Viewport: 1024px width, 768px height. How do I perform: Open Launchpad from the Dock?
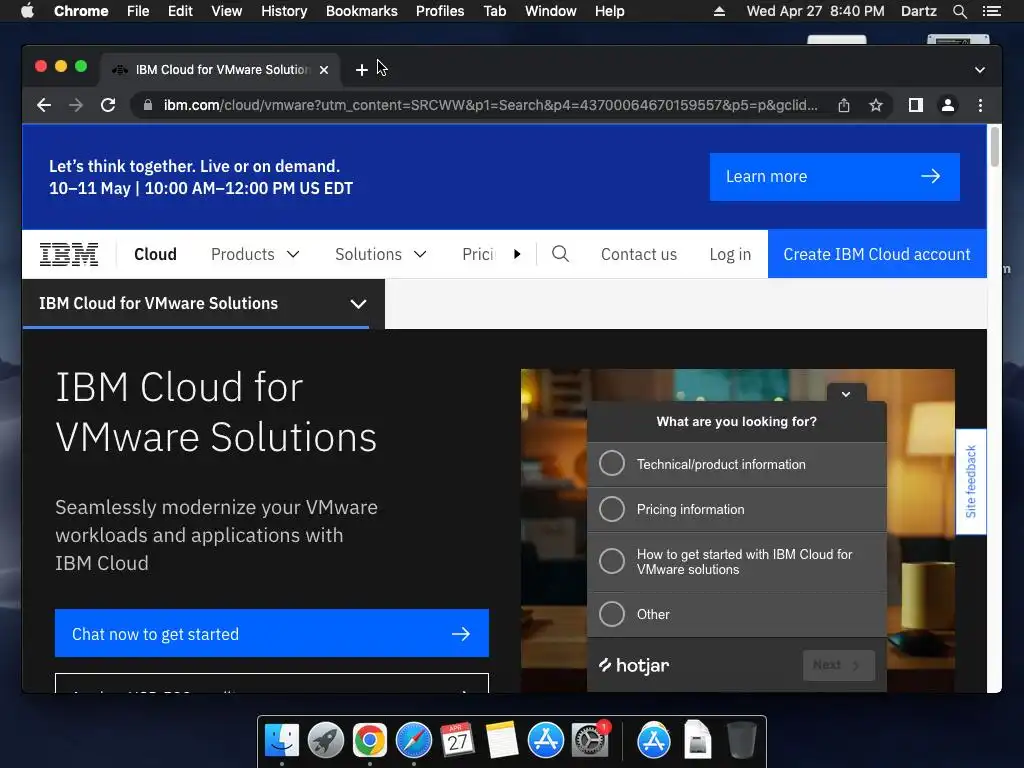325,740
